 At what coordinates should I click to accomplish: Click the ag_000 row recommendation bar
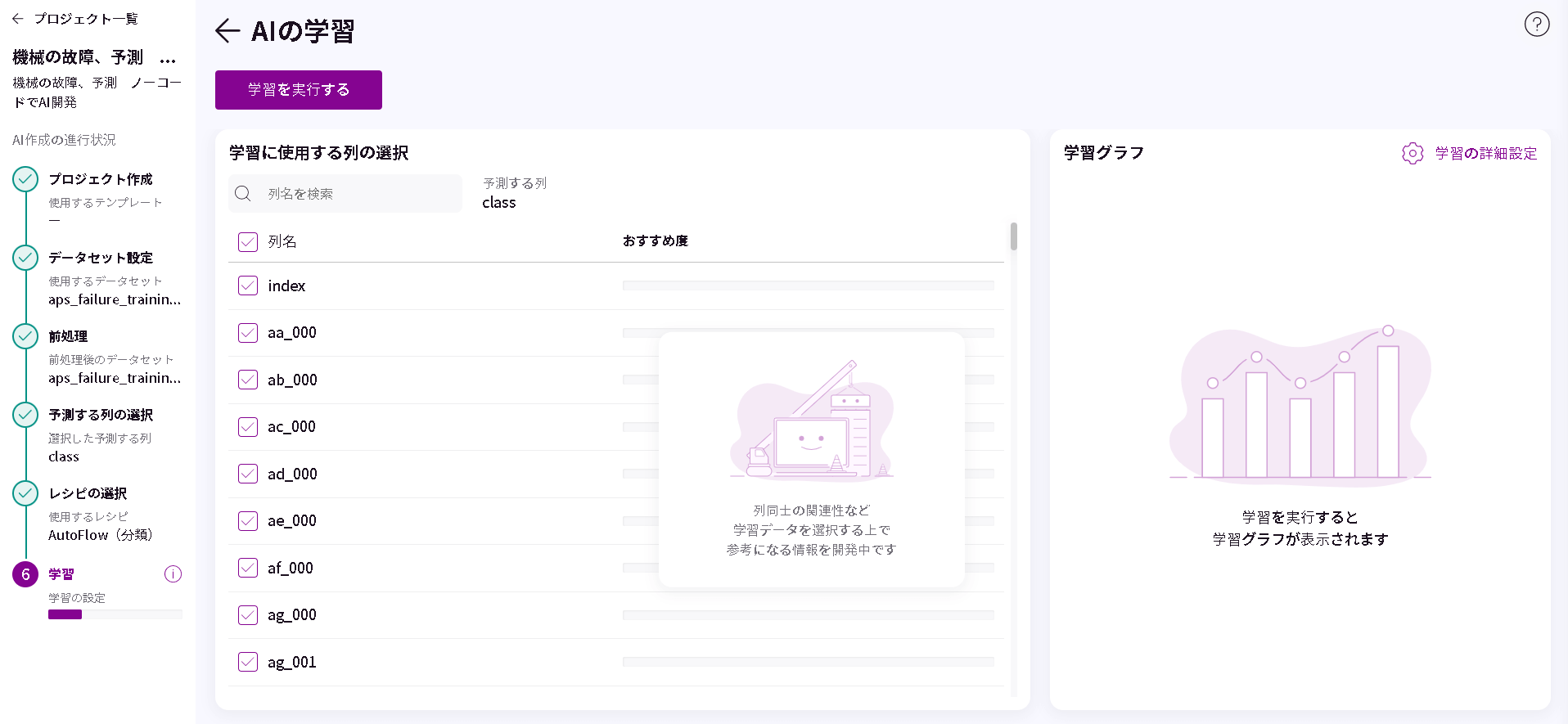[x=809, y=615]
